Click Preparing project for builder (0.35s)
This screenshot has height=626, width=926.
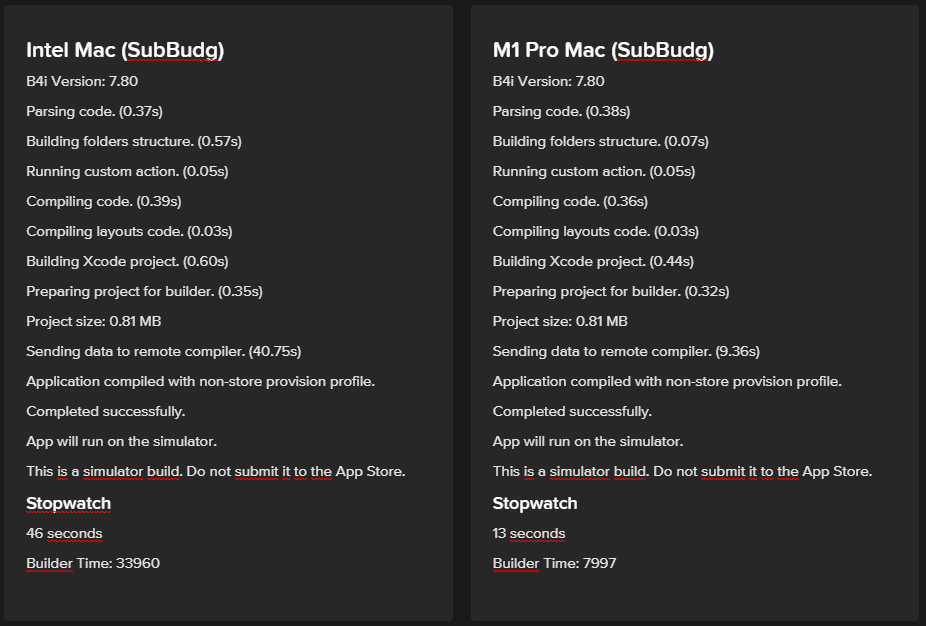[144, 291]
